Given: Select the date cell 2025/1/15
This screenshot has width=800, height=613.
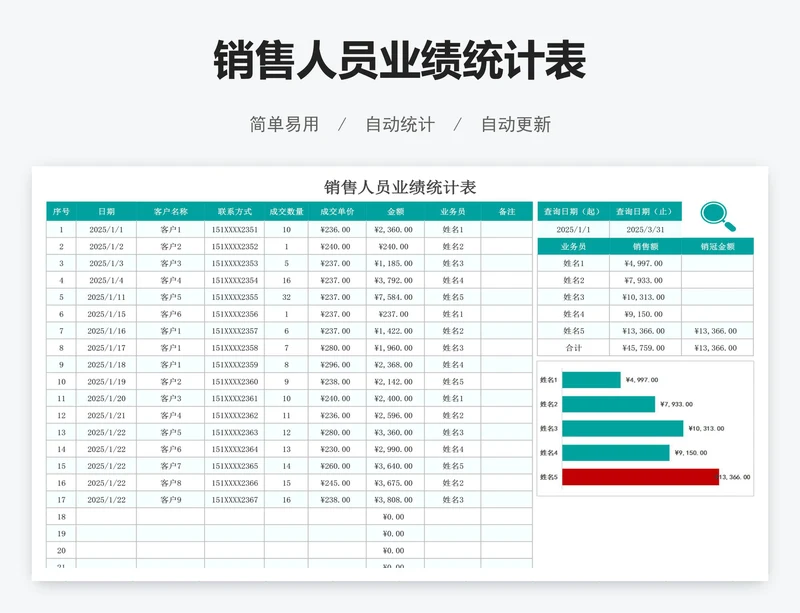Looking at the screenshot, I should click(106, 314).
